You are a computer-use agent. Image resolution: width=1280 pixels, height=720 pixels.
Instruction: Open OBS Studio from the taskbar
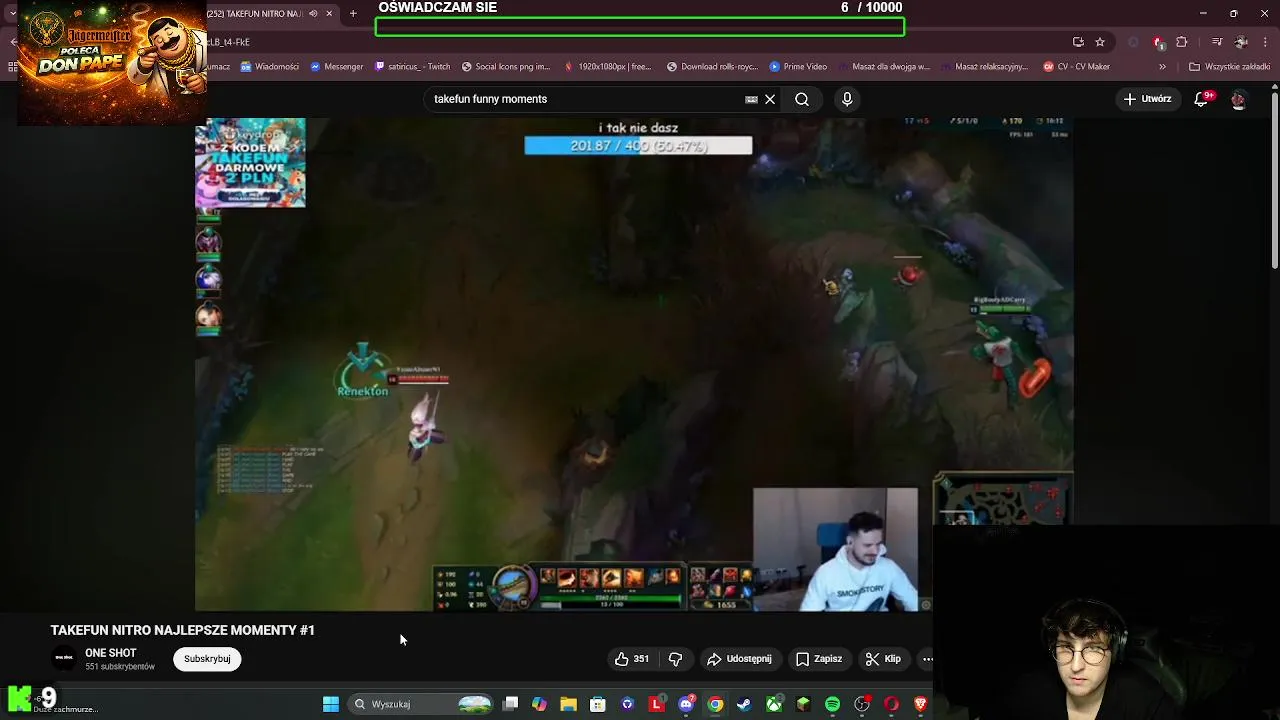(x=862, y=704)
